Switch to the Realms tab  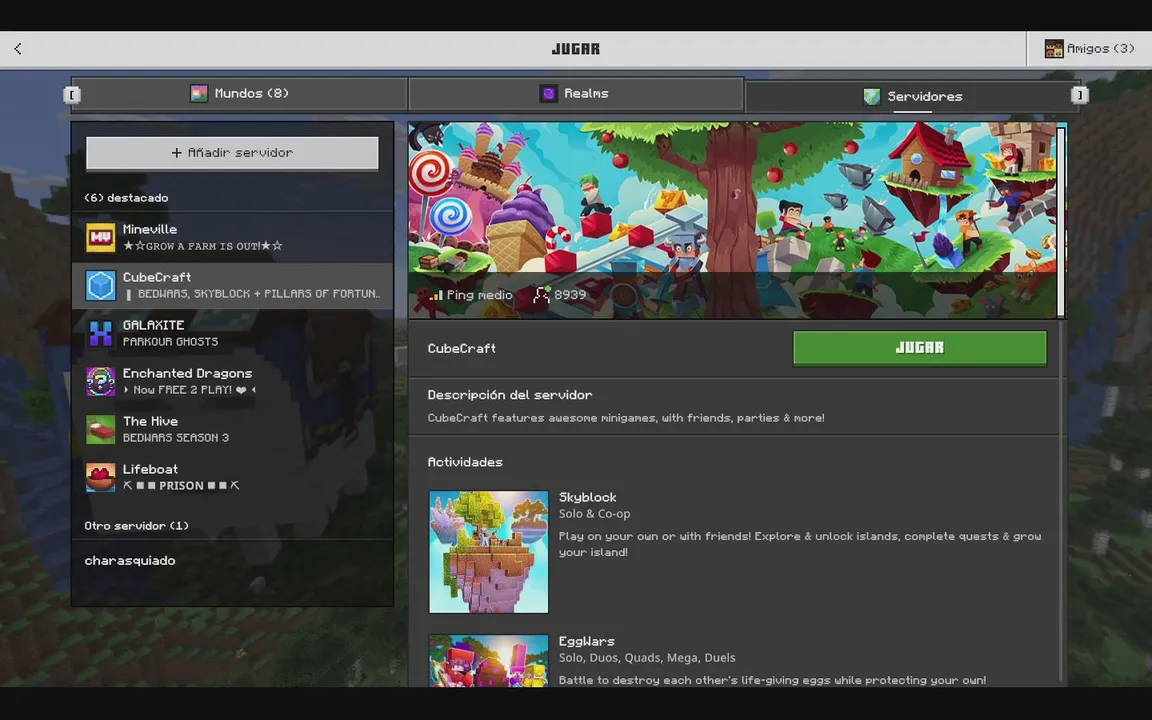pos(575,93)
